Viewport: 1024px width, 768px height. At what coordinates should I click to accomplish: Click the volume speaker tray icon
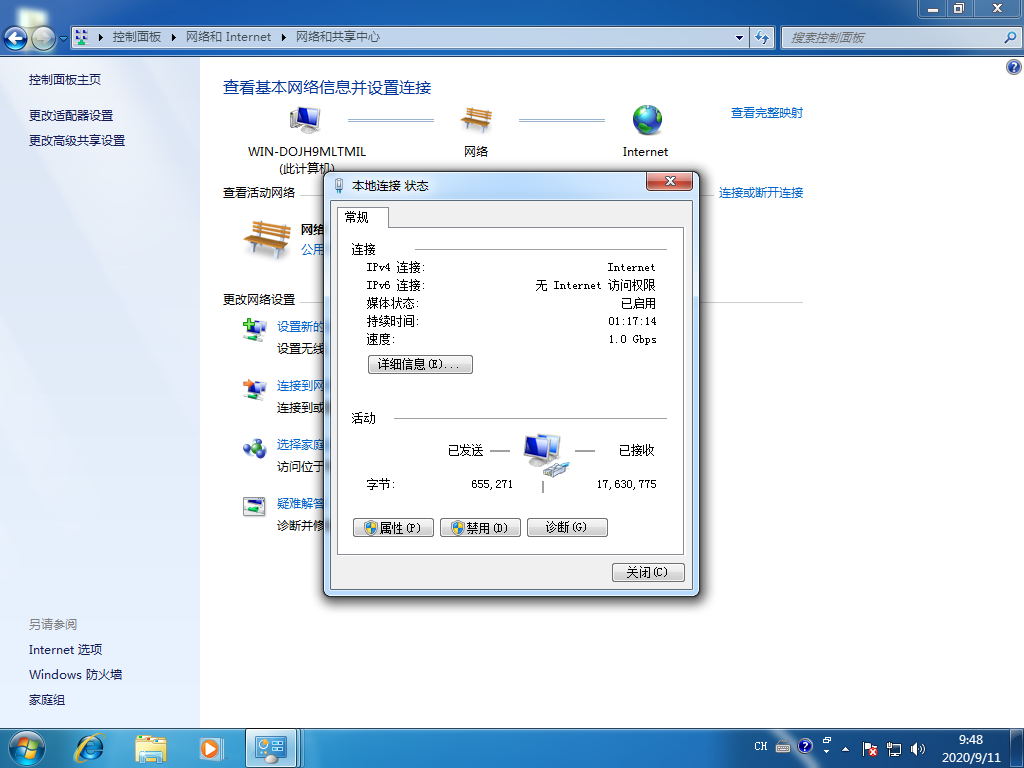coord(918,748)
